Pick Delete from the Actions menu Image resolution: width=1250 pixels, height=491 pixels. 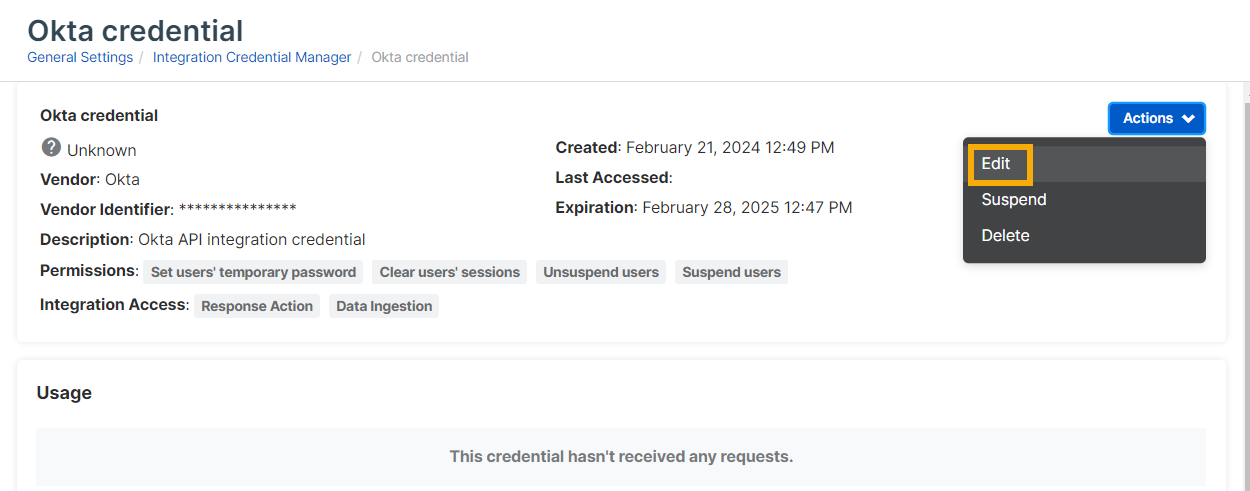1005,236
